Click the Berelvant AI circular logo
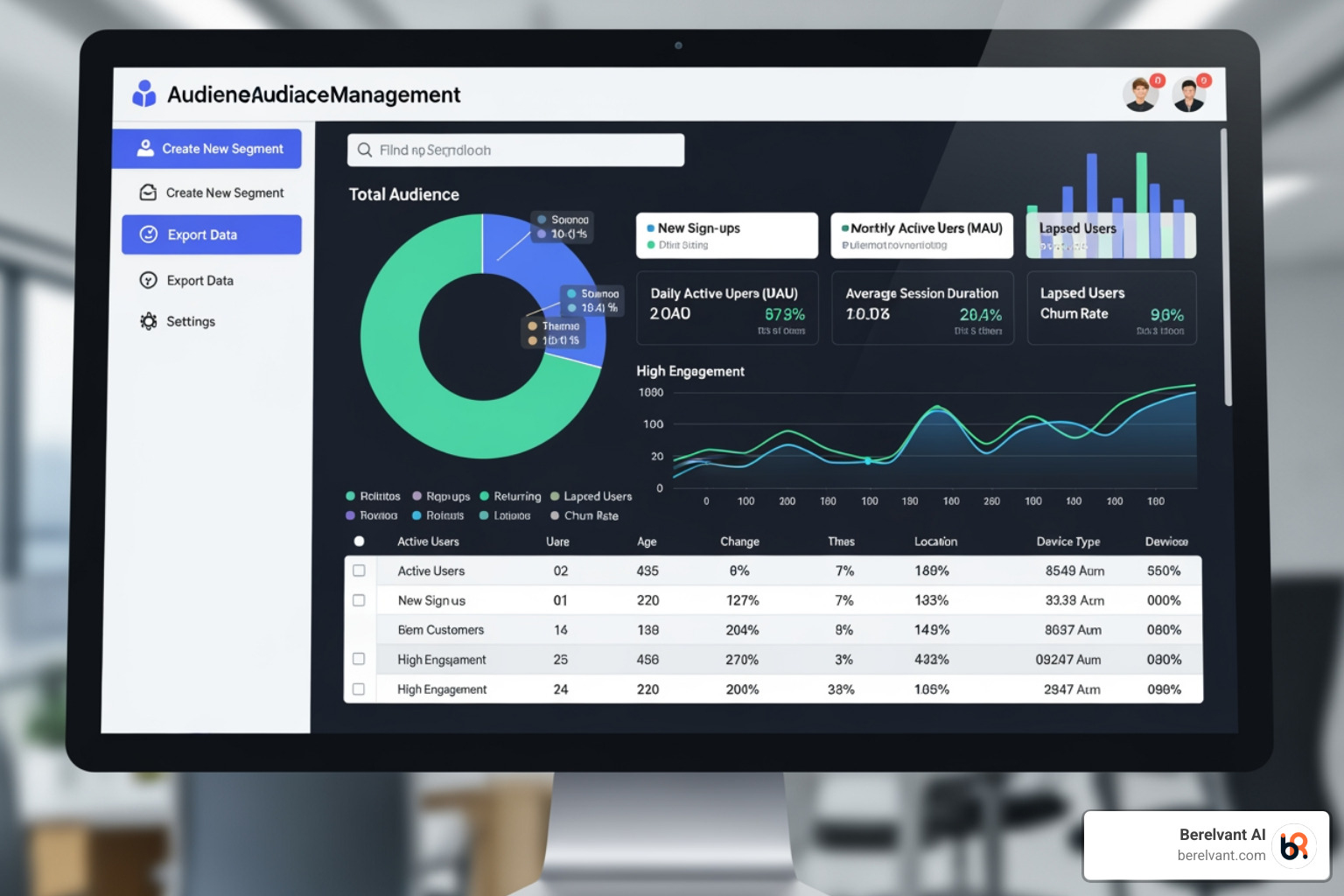 [x=1295, y=845]
